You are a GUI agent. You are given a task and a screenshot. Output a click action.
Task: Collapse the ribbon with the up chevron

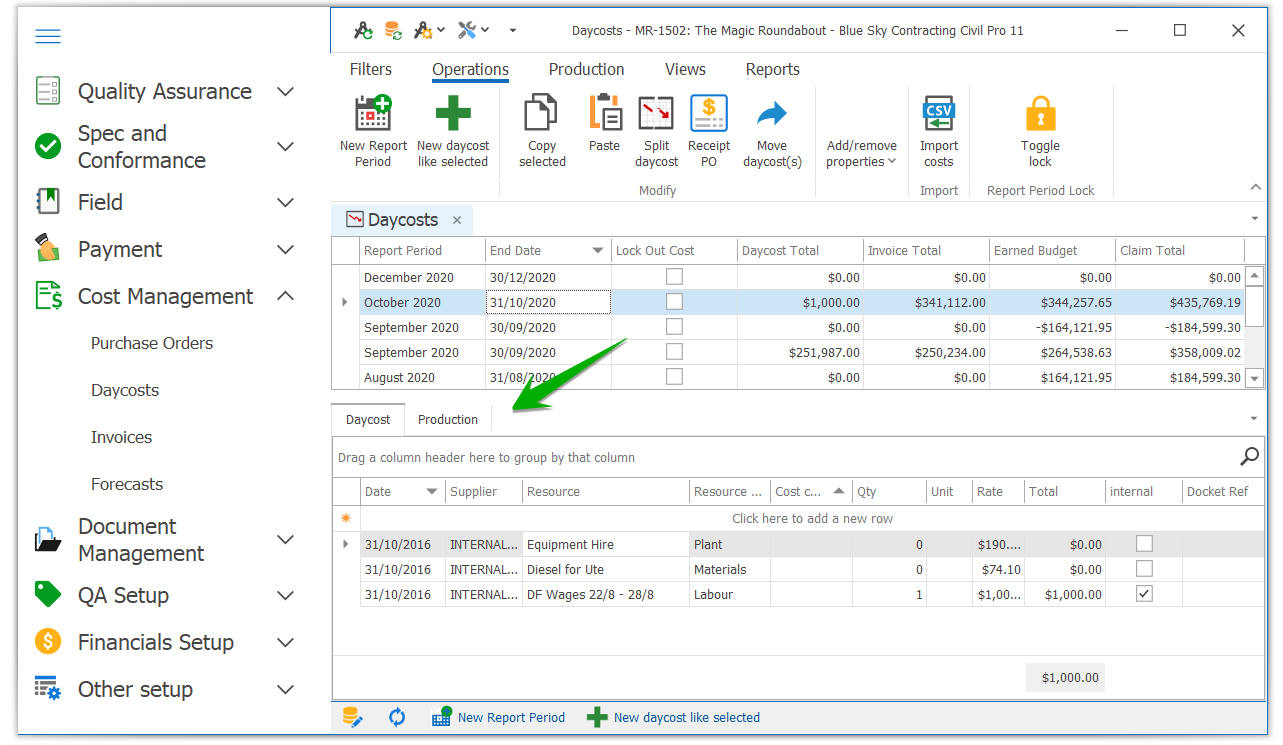click(1256, 188)
